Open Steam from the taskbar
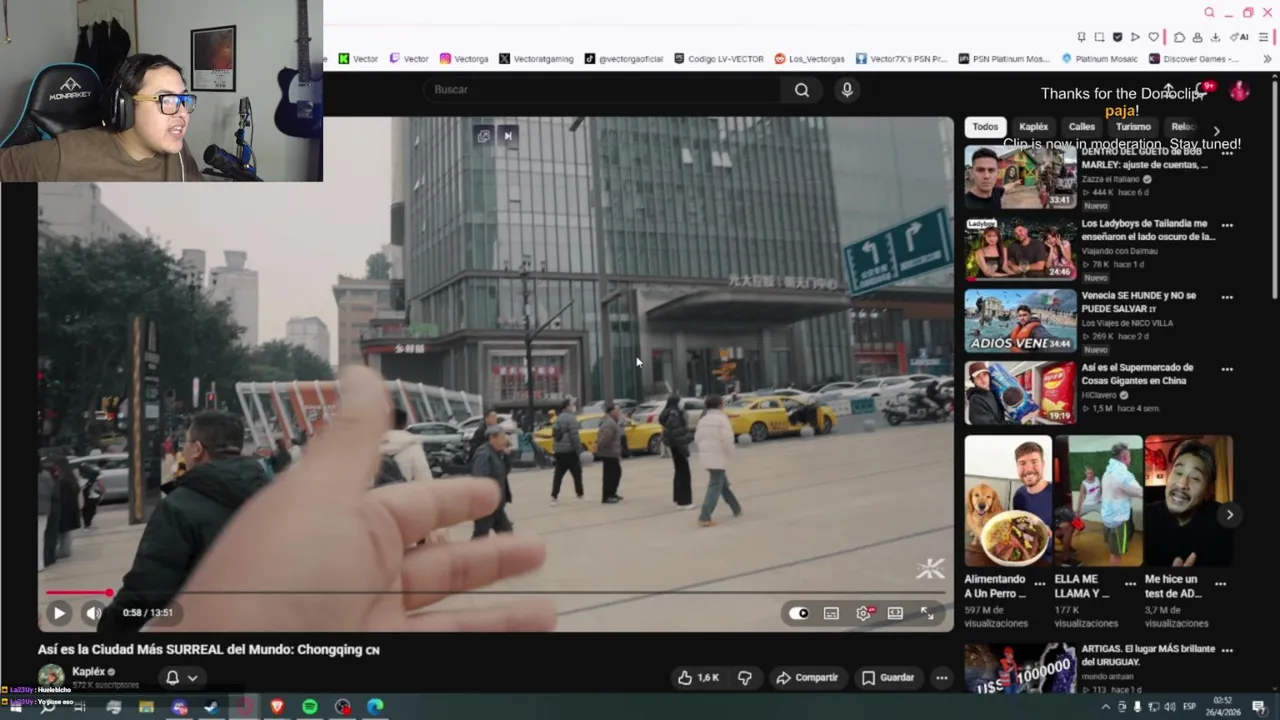 [x=211, y=707]
